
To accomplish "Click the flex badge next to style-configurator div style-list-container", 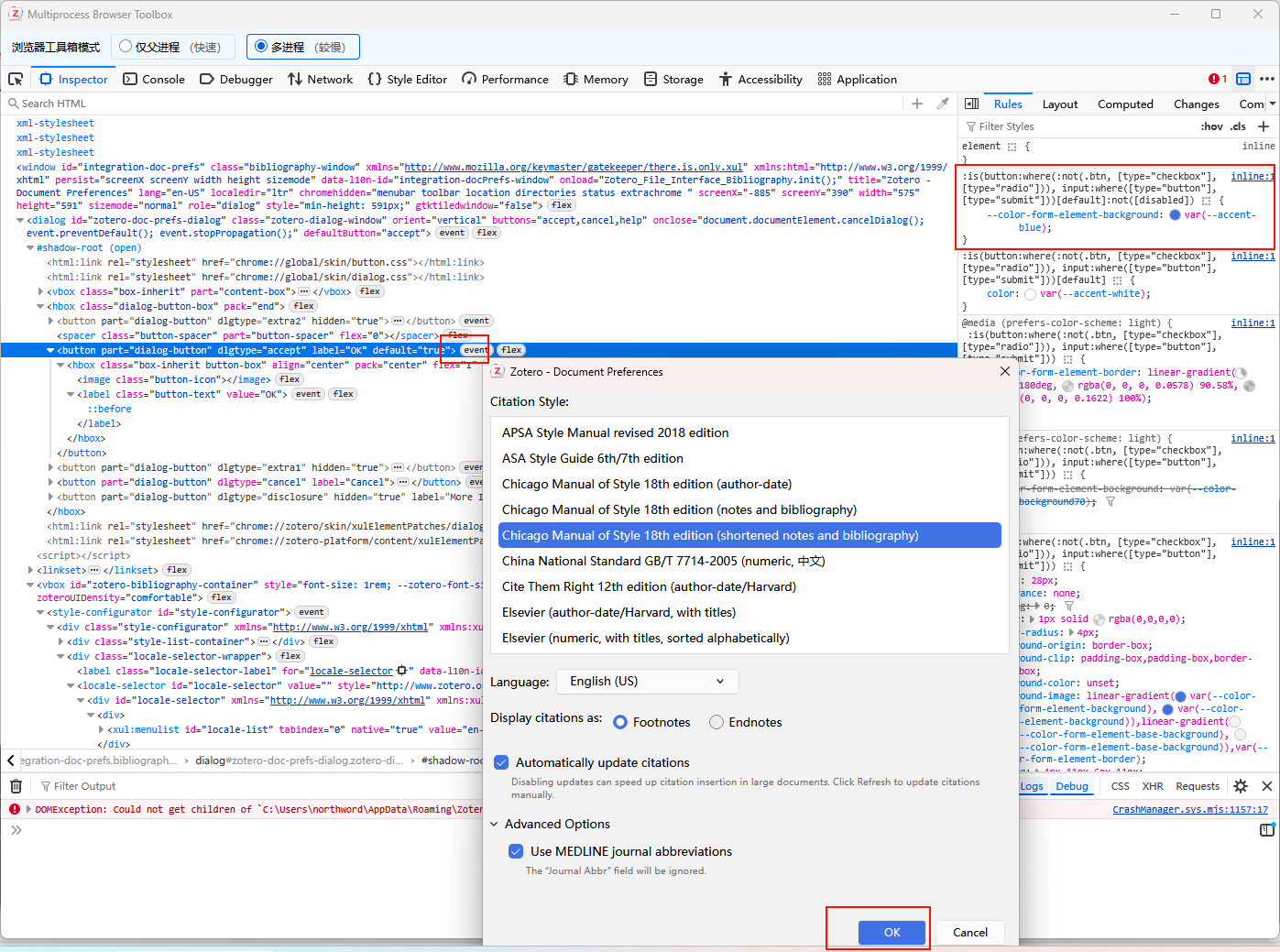I will (323, 641).
